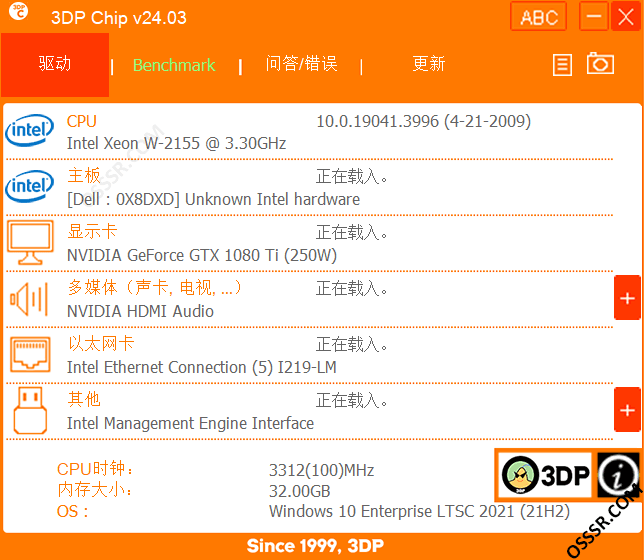Click 正在载入 status in the 多媒体 row

click(352, 288)
